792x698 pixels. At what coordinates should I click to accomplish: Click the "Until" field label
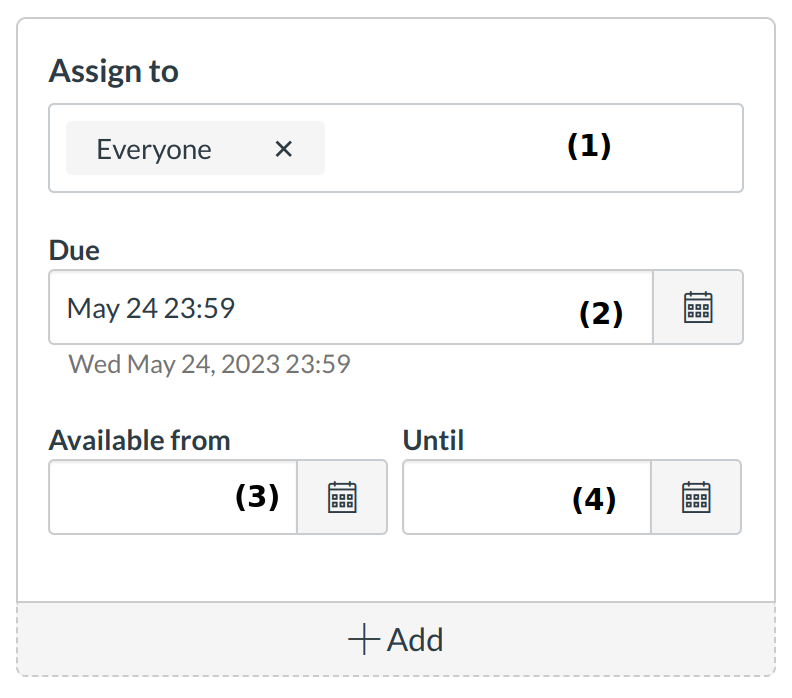tap(433, 440)
